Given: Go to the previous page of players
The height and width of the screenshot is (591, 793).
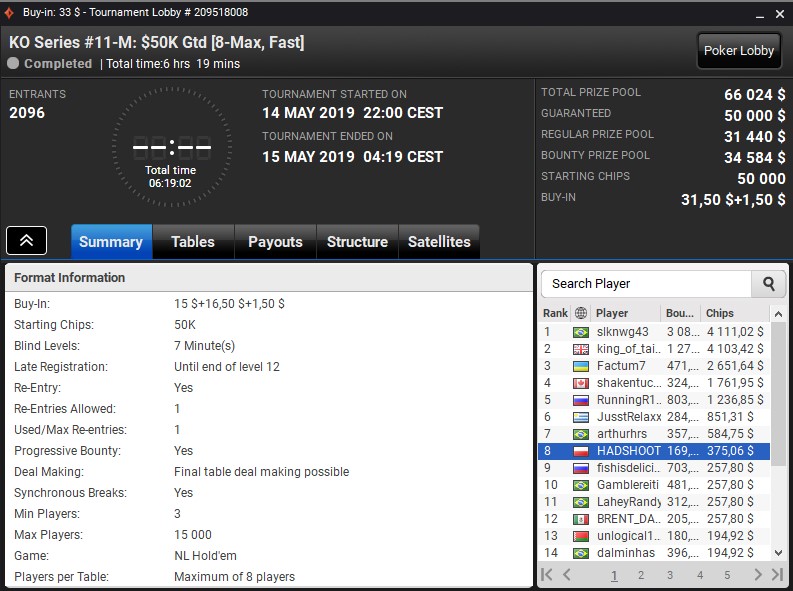Looking at the screenshot, I should (566, 574).
